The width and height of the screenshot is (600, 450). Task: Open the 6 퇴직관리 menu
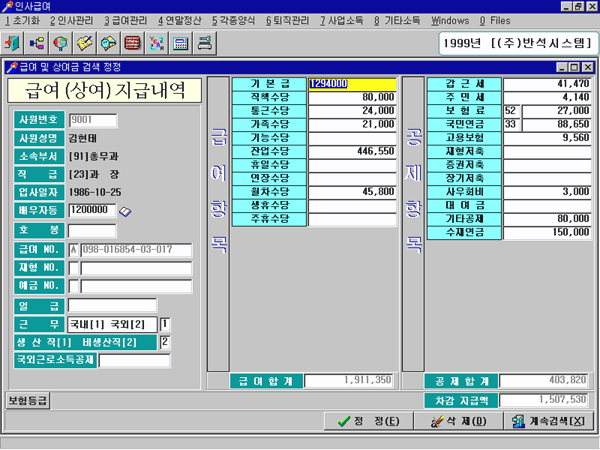[289, 20]
